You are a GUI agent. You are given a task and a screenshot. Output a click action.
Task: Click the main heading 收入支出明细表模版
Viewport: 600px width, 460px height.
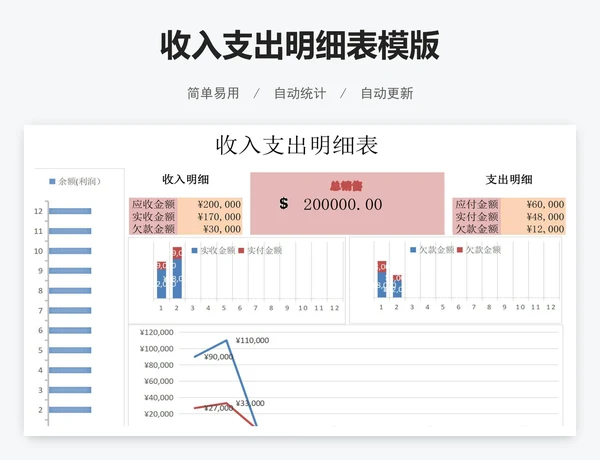pos(300,46)
